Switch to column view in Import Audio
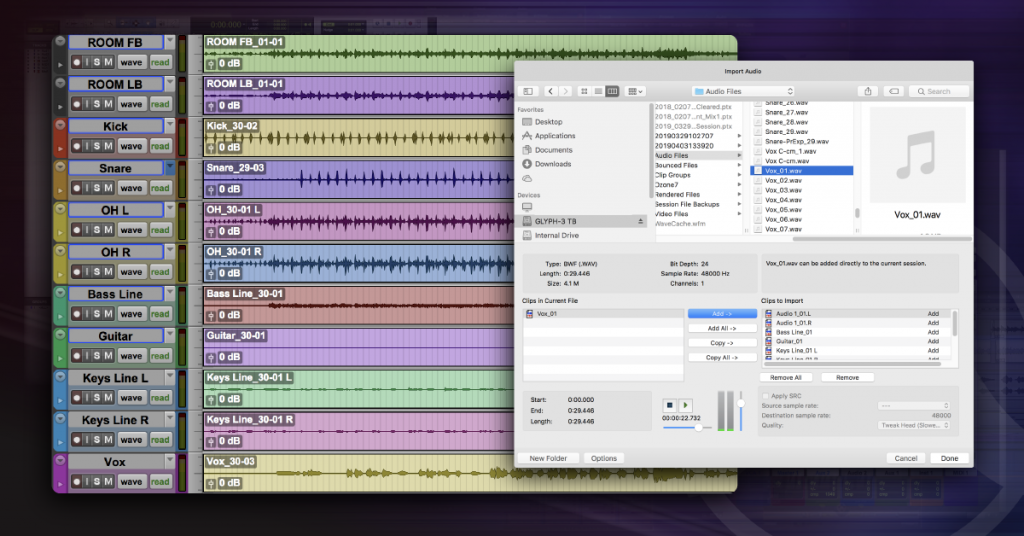Image resolution: width=1024 pixels, height=536 pixels. pos(612,91)
